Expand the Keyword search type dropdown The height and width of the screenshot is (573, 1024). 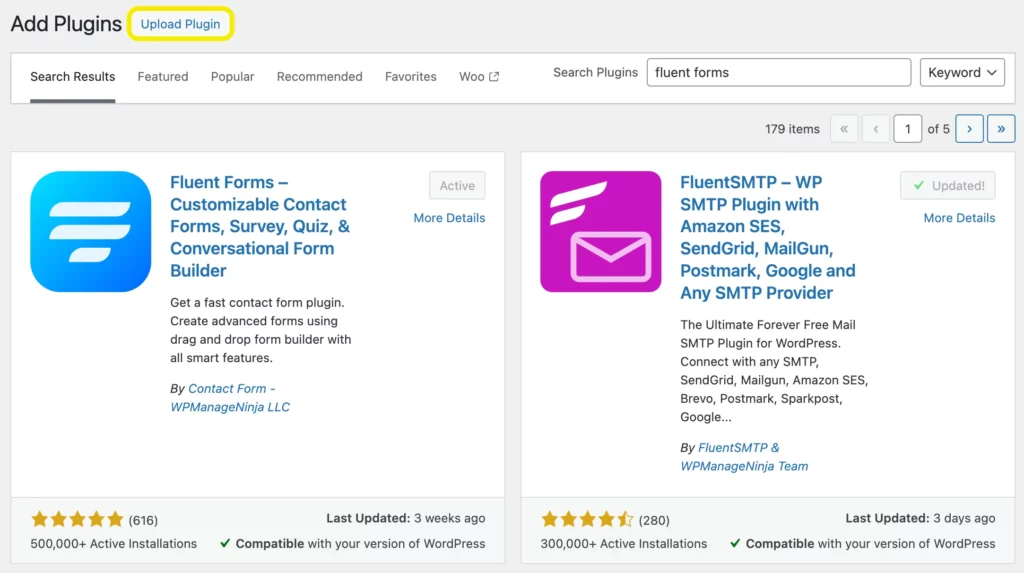(962, 73)
